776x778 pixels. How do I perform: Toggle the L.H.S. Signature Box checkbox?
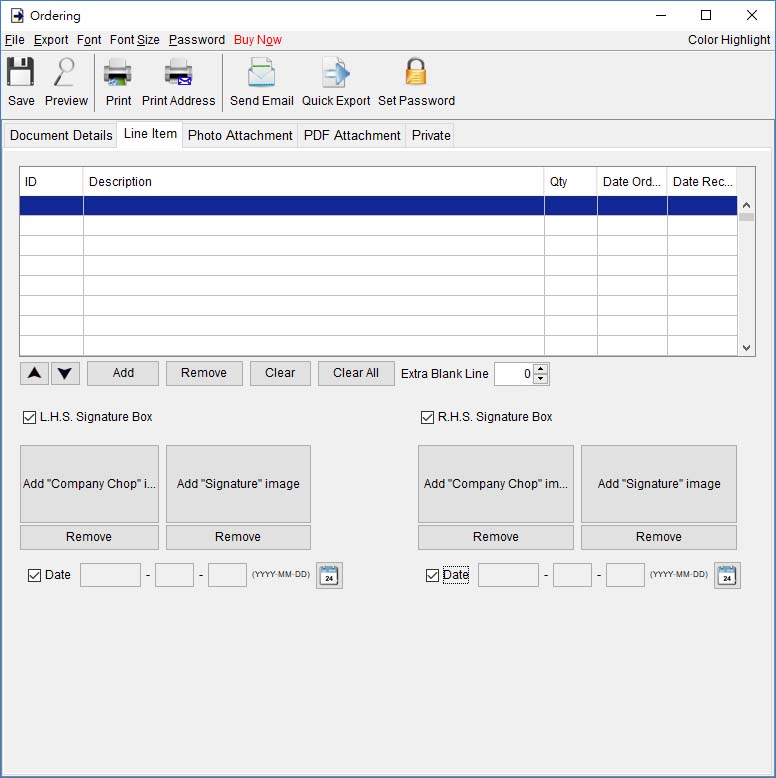(x=29, y=417)
